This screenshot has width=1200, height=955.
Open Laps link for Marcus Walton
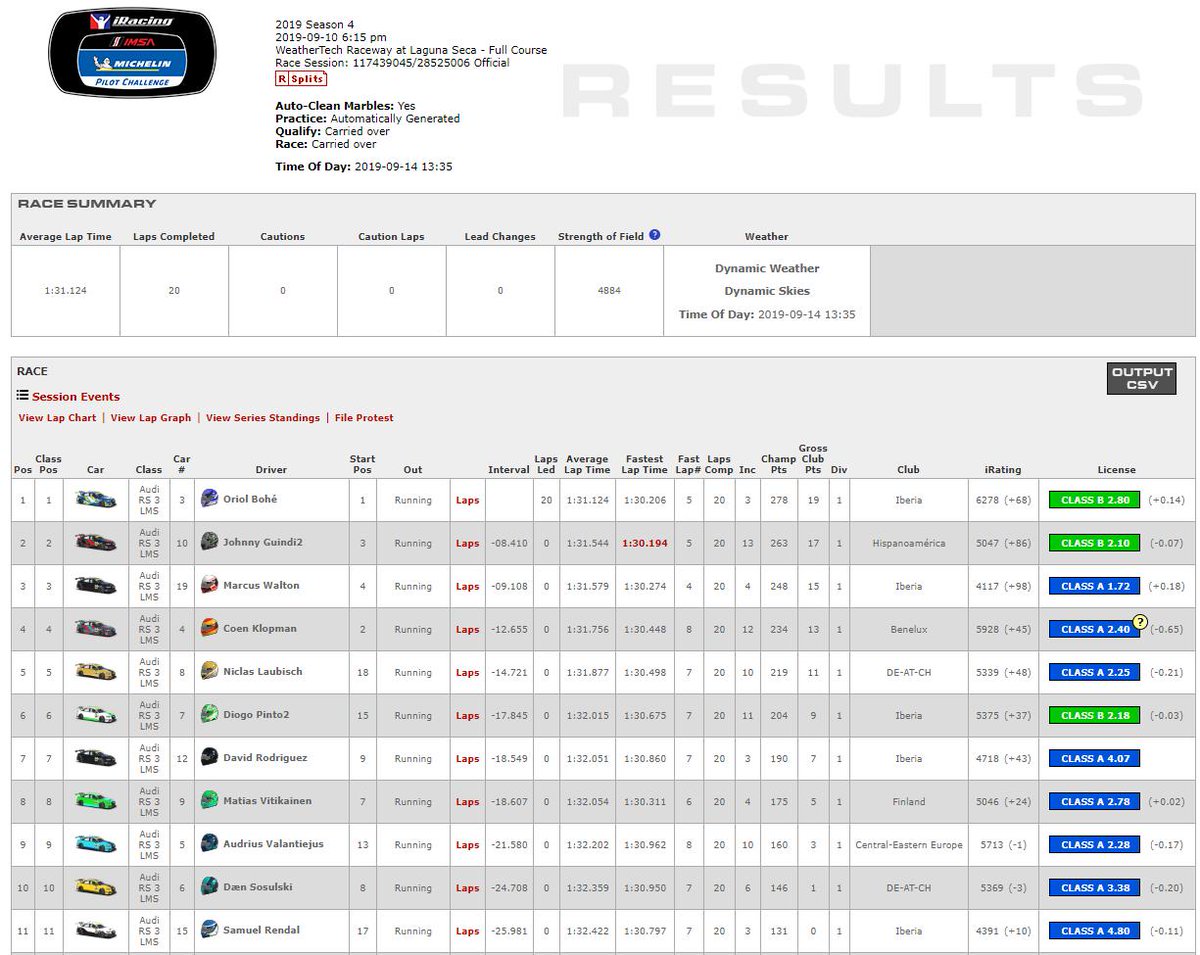click(467, 586)
